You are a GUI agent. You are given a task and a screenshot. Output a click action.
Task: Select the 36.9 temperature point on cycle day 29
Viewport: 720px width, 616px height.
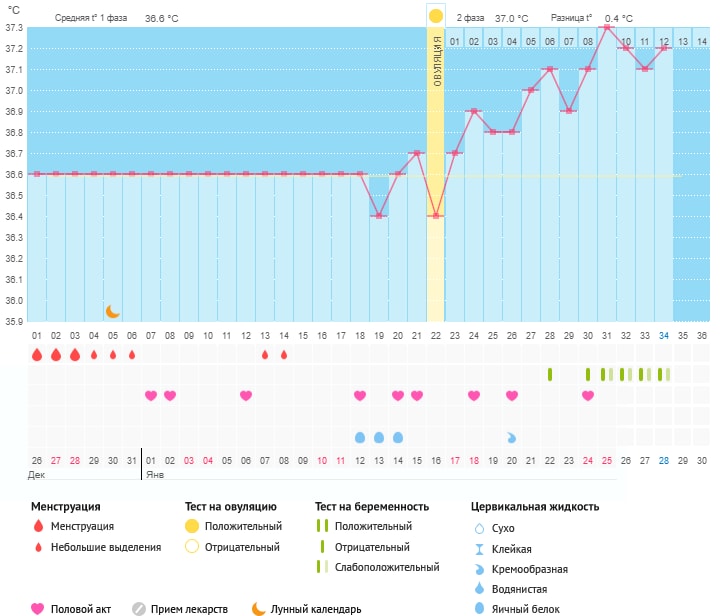coord(568,111)
